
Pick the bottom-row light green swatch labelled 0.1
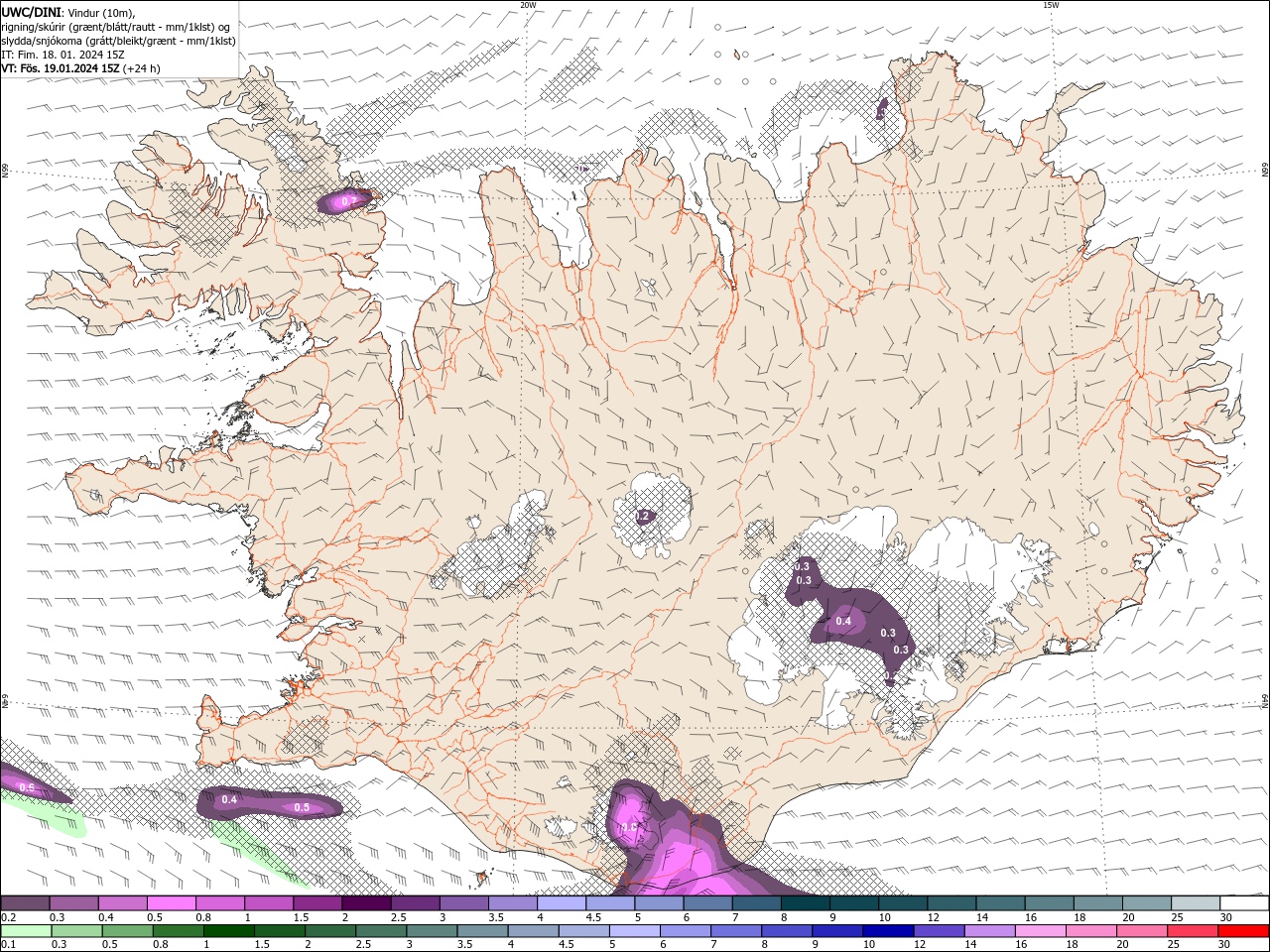26,931
